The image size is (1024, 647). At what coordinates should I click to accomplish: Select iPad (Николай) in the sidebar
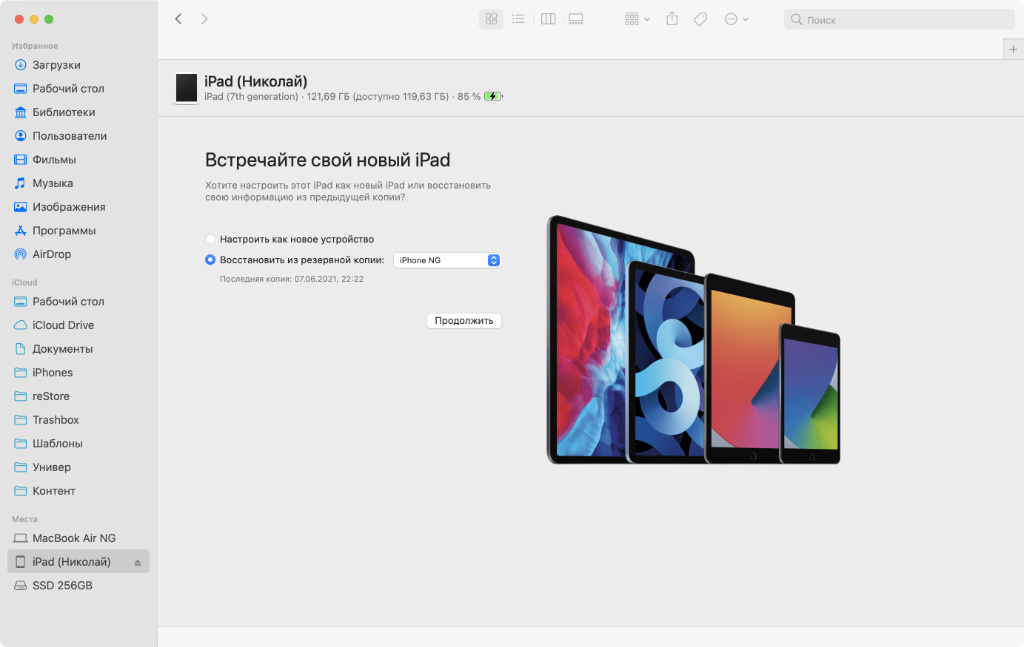click(x=78, y=561)
